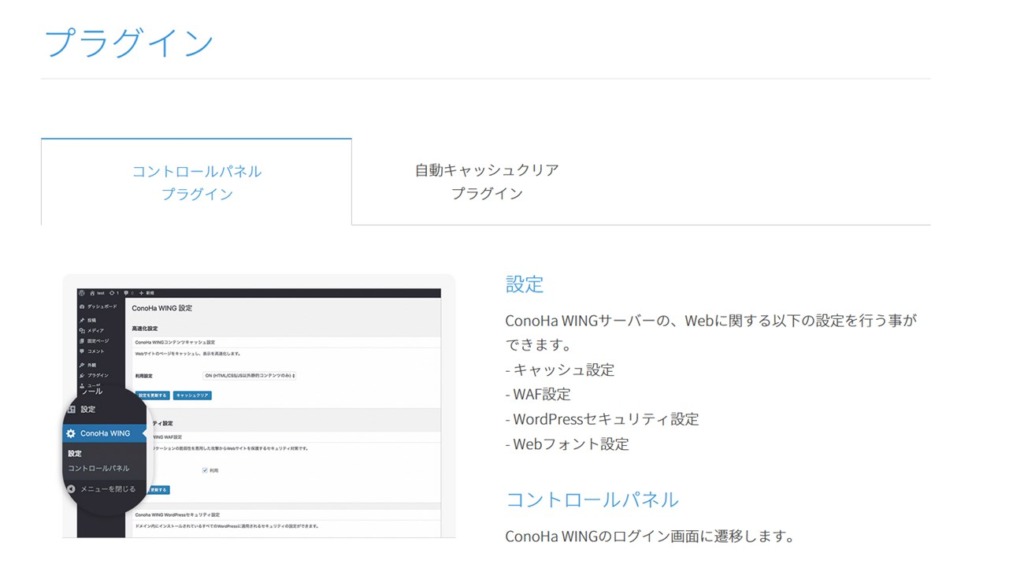Click the text 'ConoHa WINGのログイン画面に遷移します。'
The height and width of the screenshot is (572, 1024).
click(x=650, y=536)
